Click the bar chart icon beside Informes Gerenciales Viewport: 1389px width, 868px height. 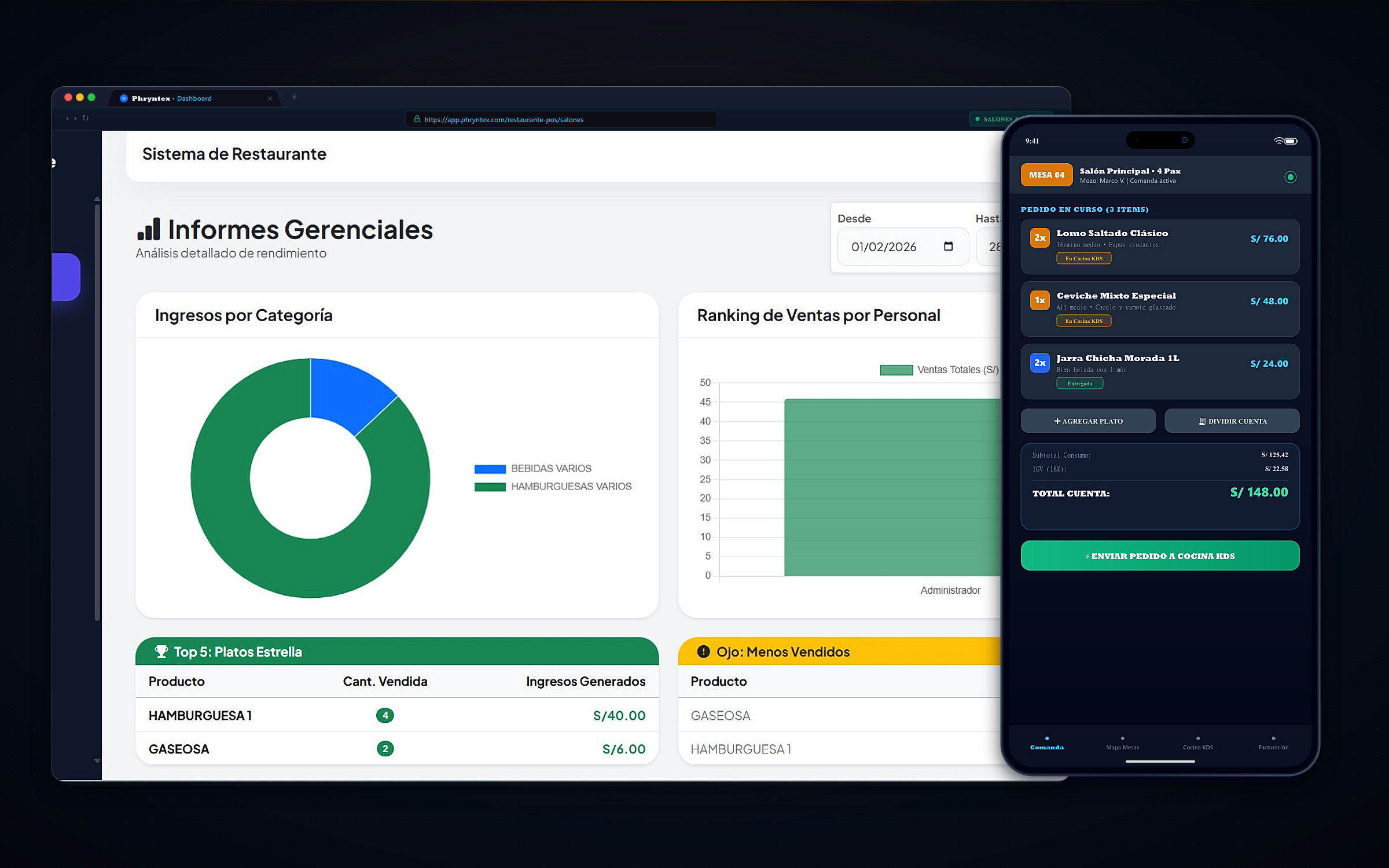point(149,229)
